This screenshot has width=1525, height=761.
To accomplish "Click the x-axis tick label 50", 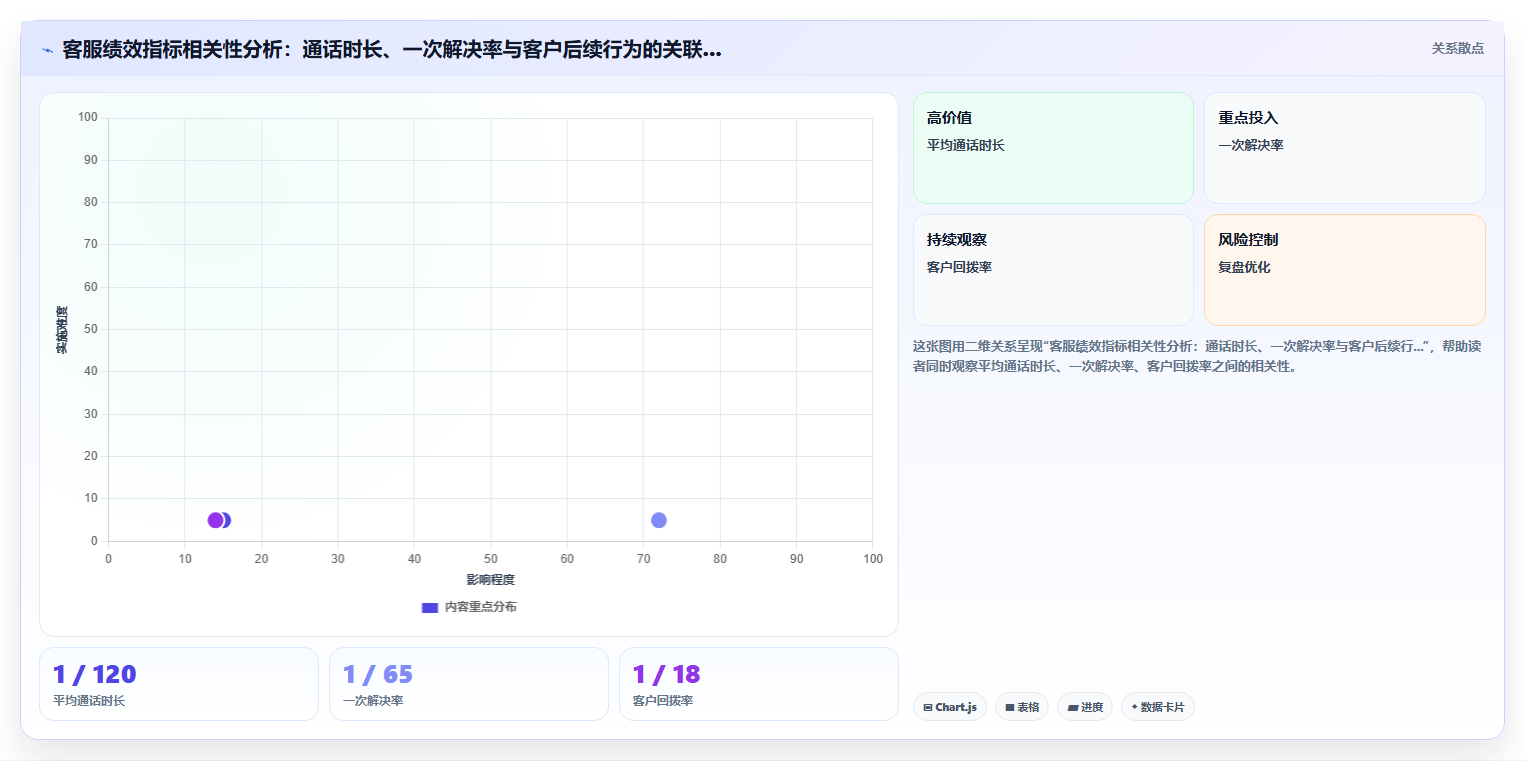I will (x=490, y=559).
